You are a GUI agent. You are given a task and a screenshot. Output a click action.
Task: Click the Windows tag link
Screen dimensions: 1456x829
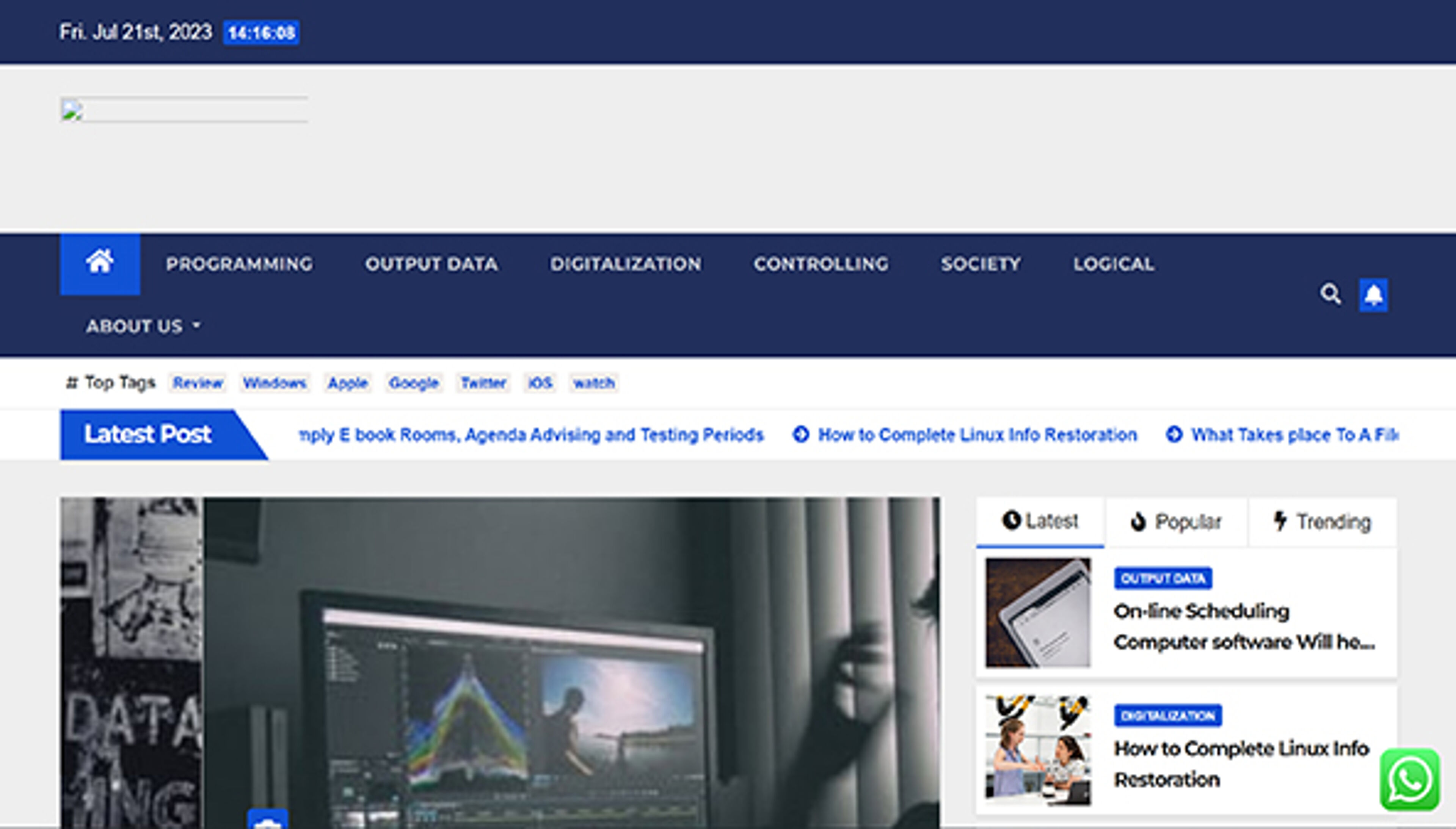tap(275, 383)
